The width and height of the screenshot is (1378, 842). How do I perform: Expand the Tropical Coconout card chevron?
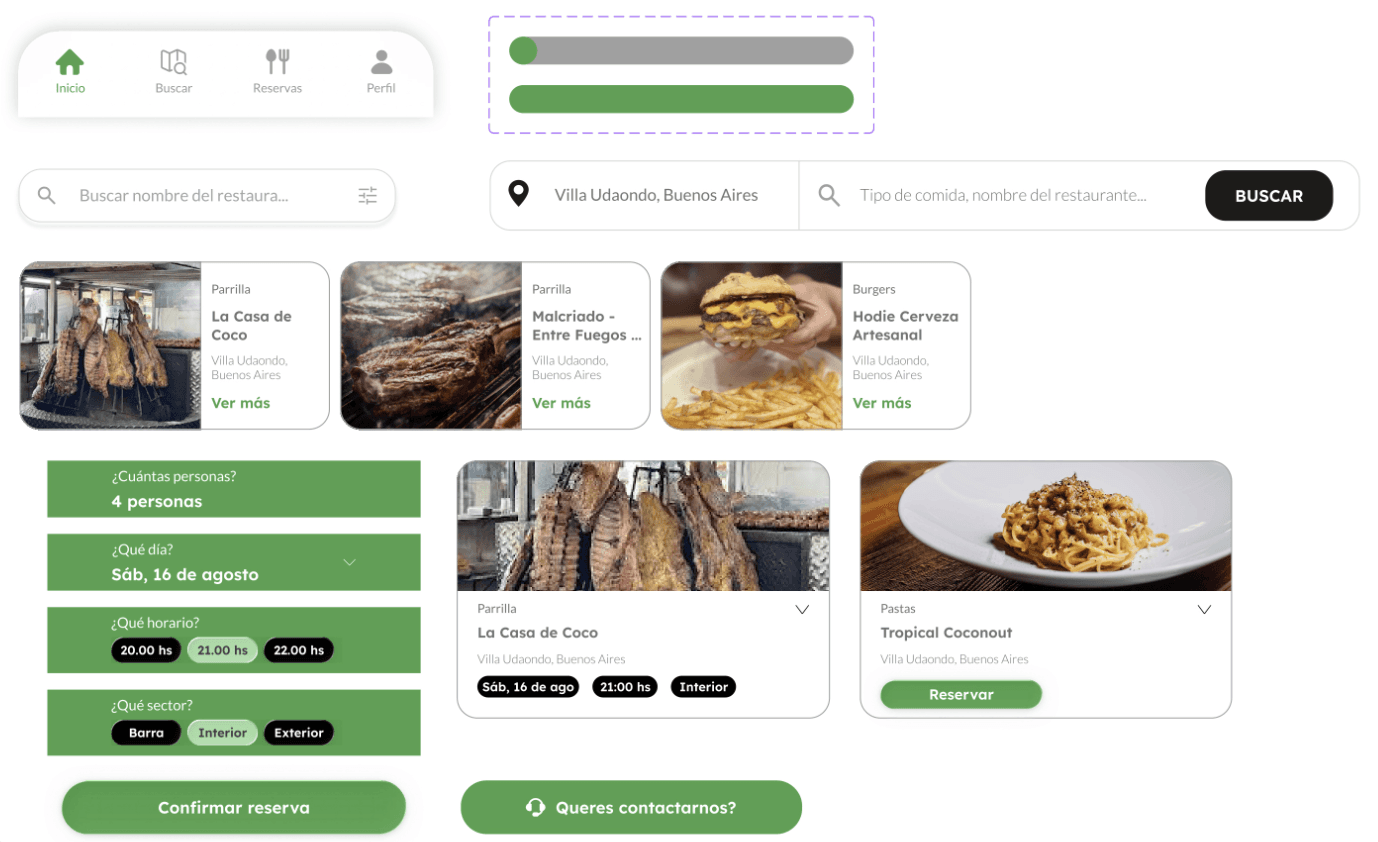click(1204, 609)
